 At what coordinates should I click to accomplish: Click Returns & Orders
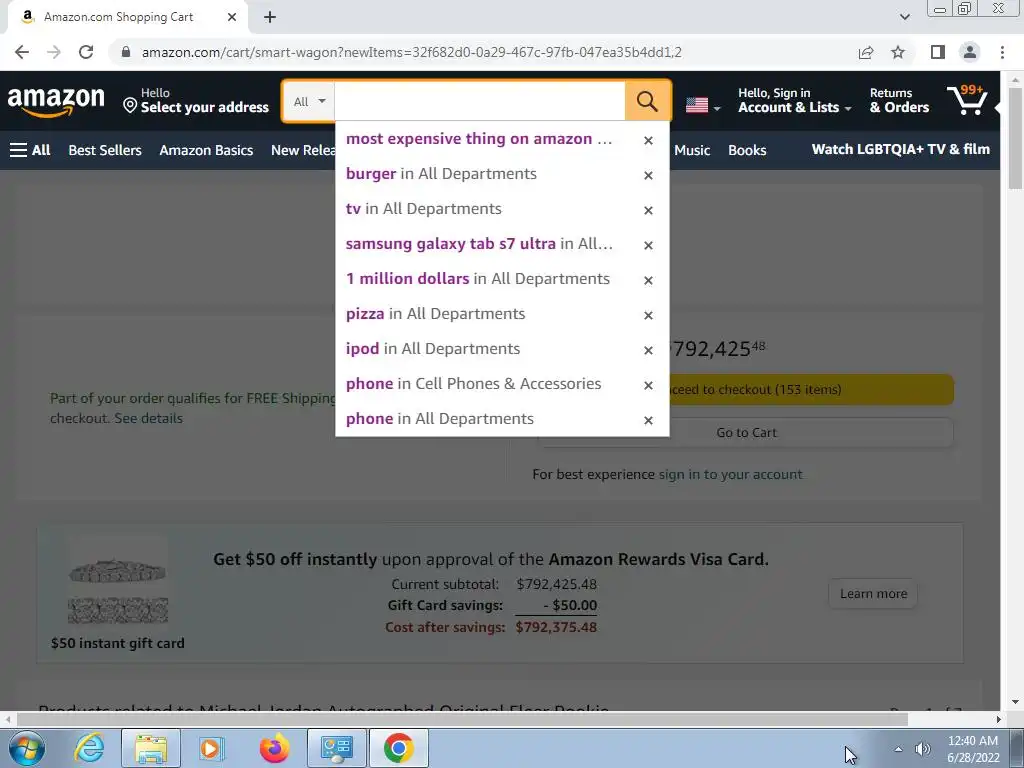pos(899,101)
